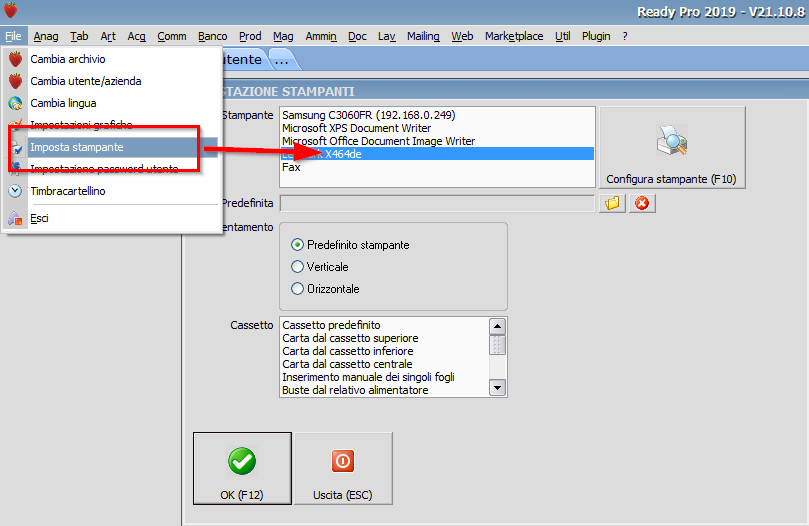Select Predefinito stampante orientation option
Screen dimensions: 809x526
point(350,245)
